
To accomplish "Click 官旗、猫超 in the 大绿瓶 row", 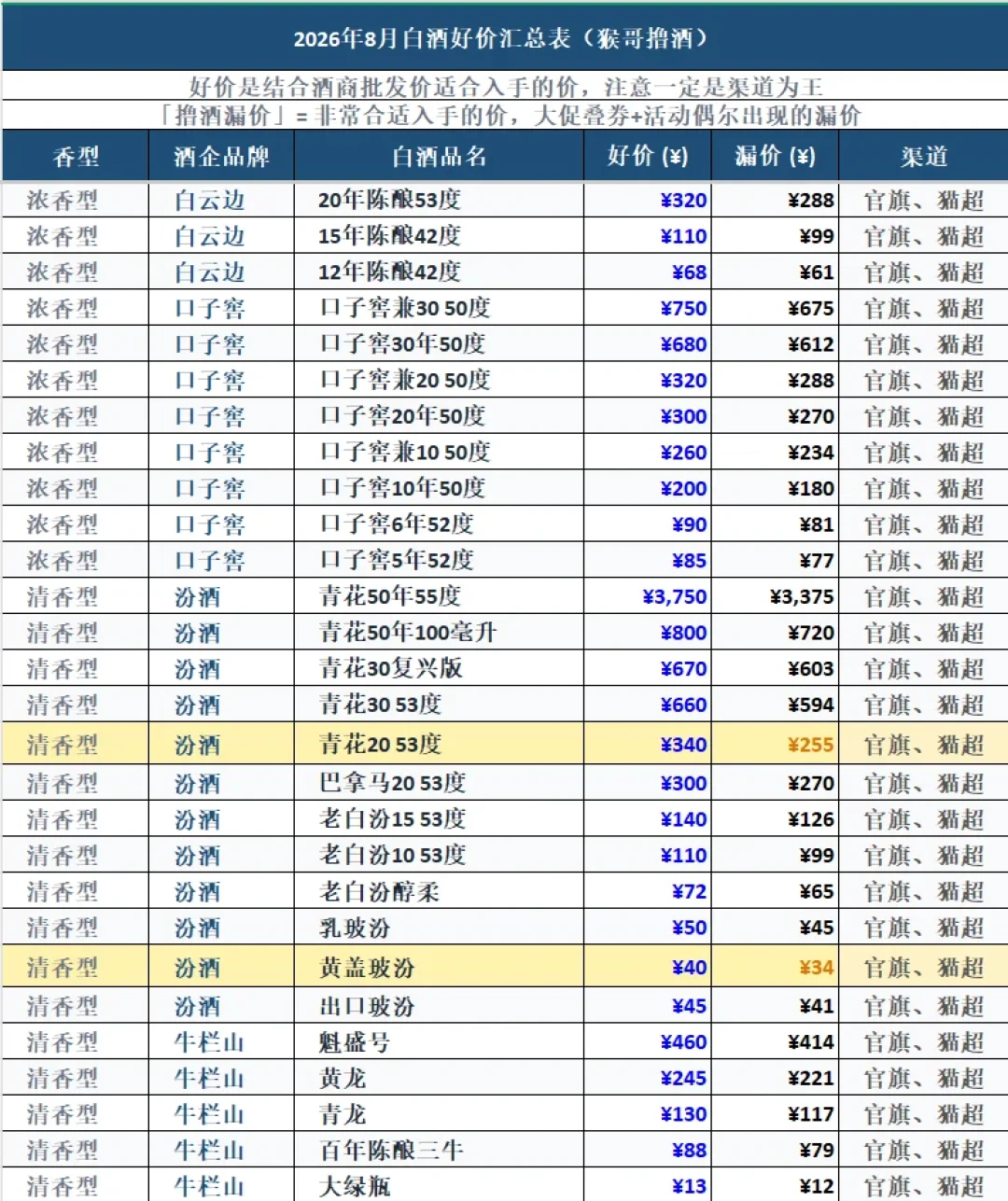I will pos(924,1186).
